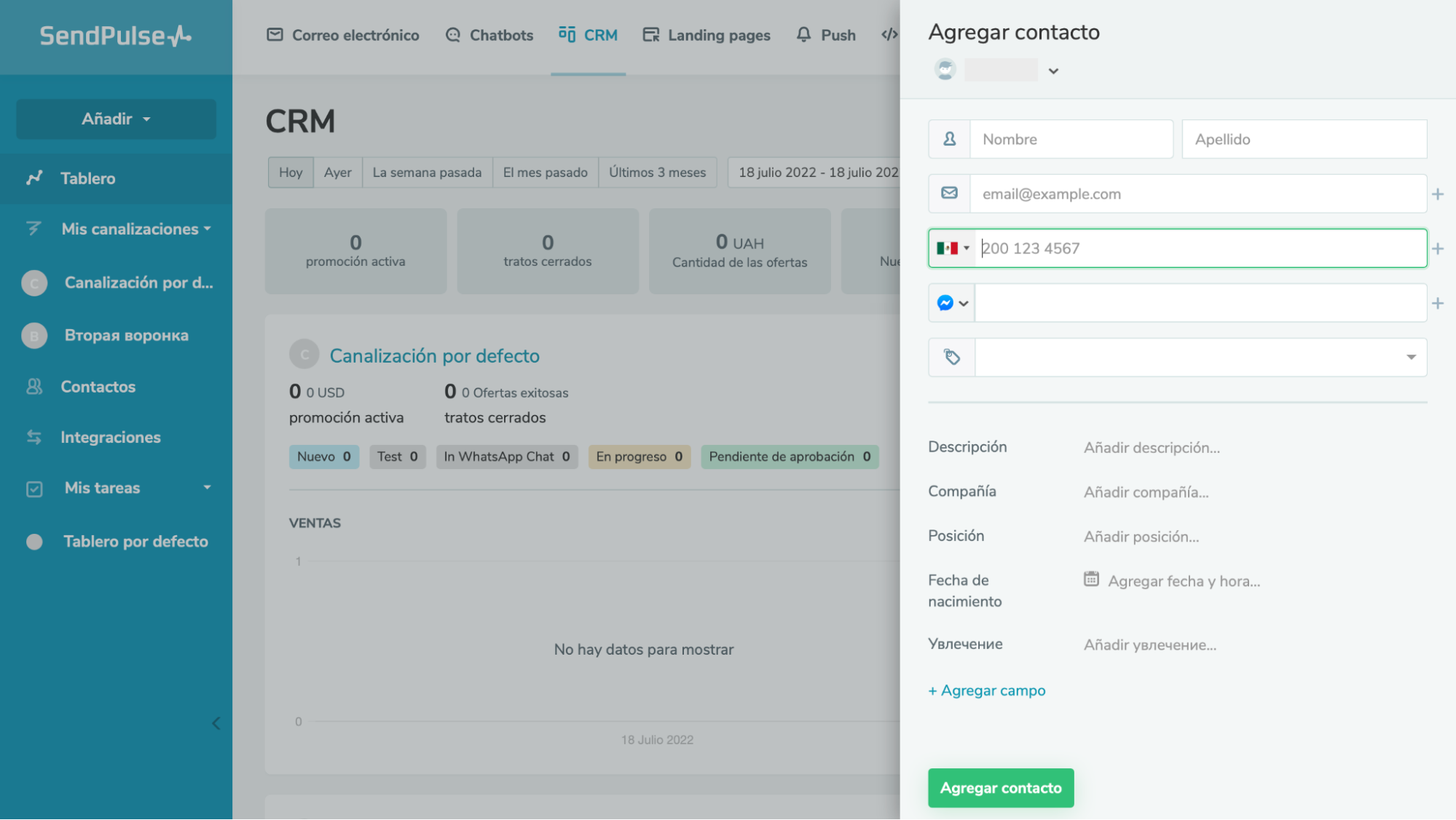This screenshot has height=820, width=1456.
Task: Add another messenger with the plus icon
Action: 1438,304
